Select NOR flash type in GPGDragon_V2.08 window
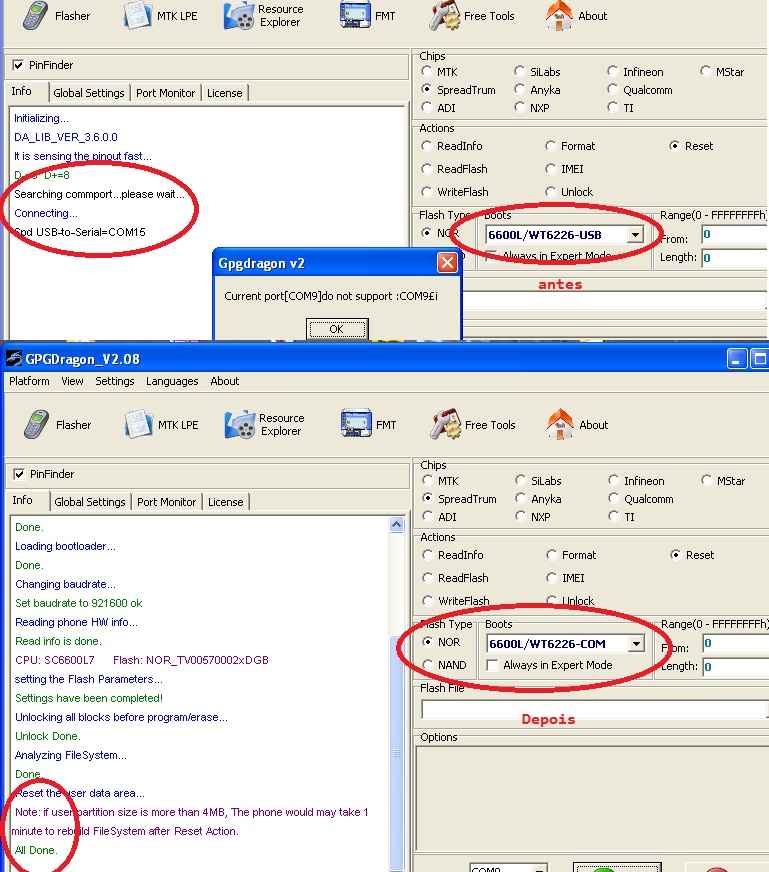The height and width of the screenshot is (872, 769). pyautogui.click(x=428, y=642)
